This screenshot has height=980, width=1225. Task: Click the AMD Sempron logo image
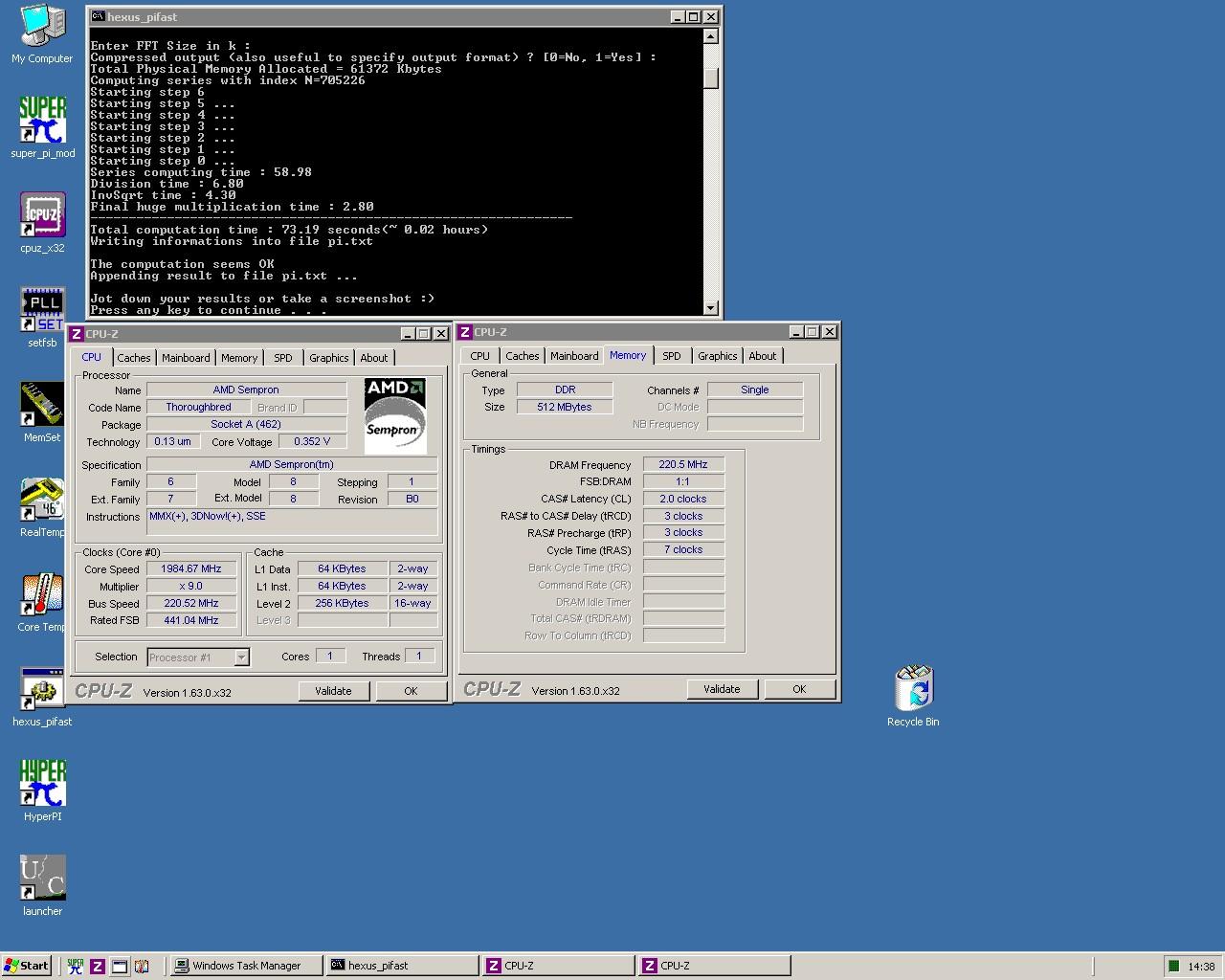pyautogui.click(x=395, y=415)
